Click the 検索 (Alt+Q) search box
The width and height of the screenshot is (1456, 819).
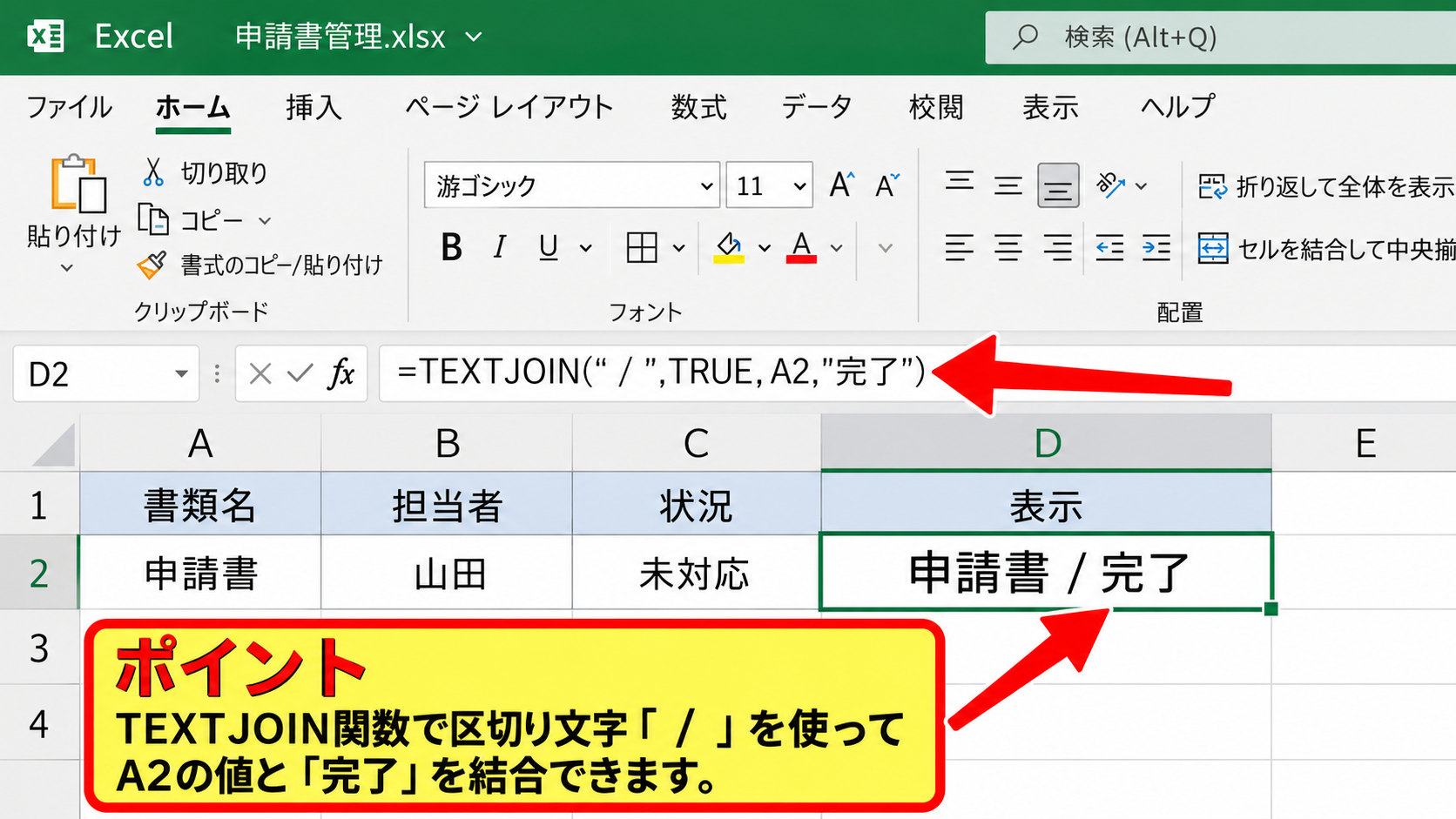tap(1220, 37)
